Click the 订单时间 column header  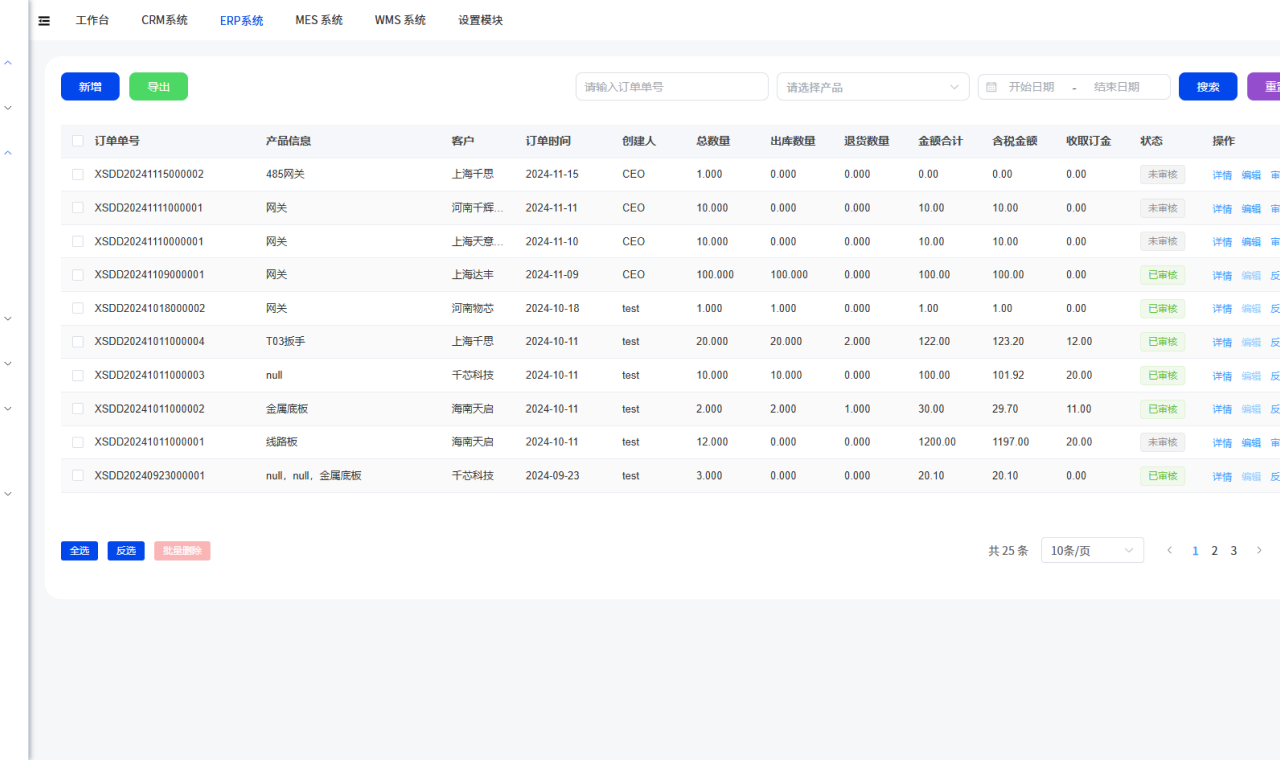tap(548, 141)
